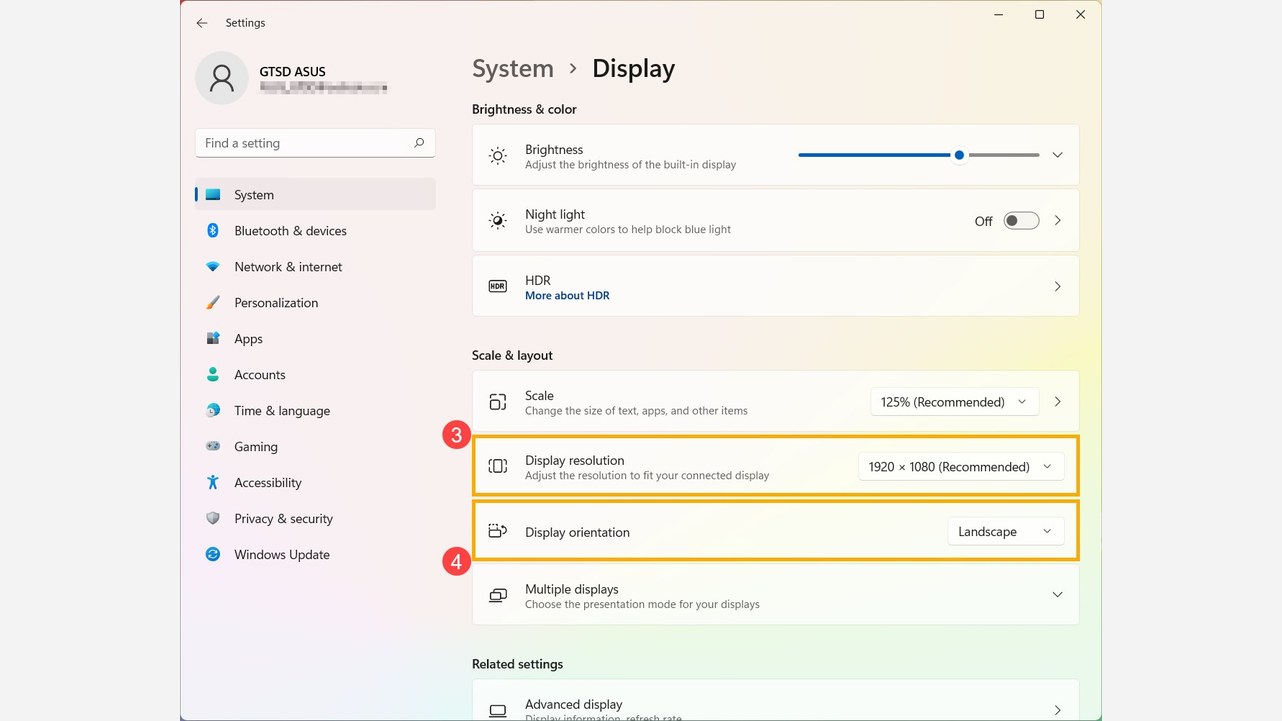Click the Network & internet Wi-Fi icon

tap(213, 267)
